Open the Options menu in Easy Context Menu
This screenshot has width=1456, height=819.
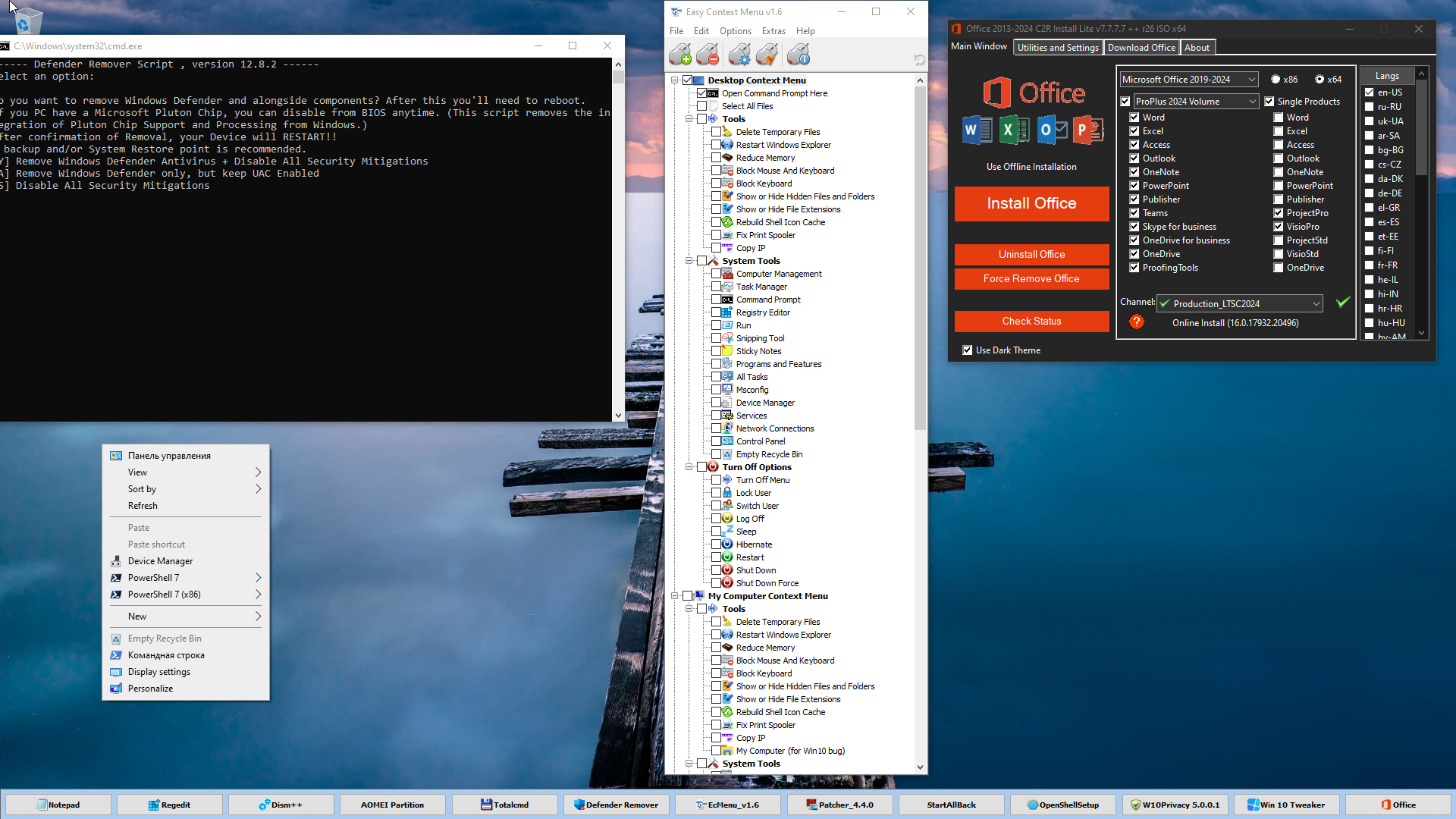(x=735, y=31)
